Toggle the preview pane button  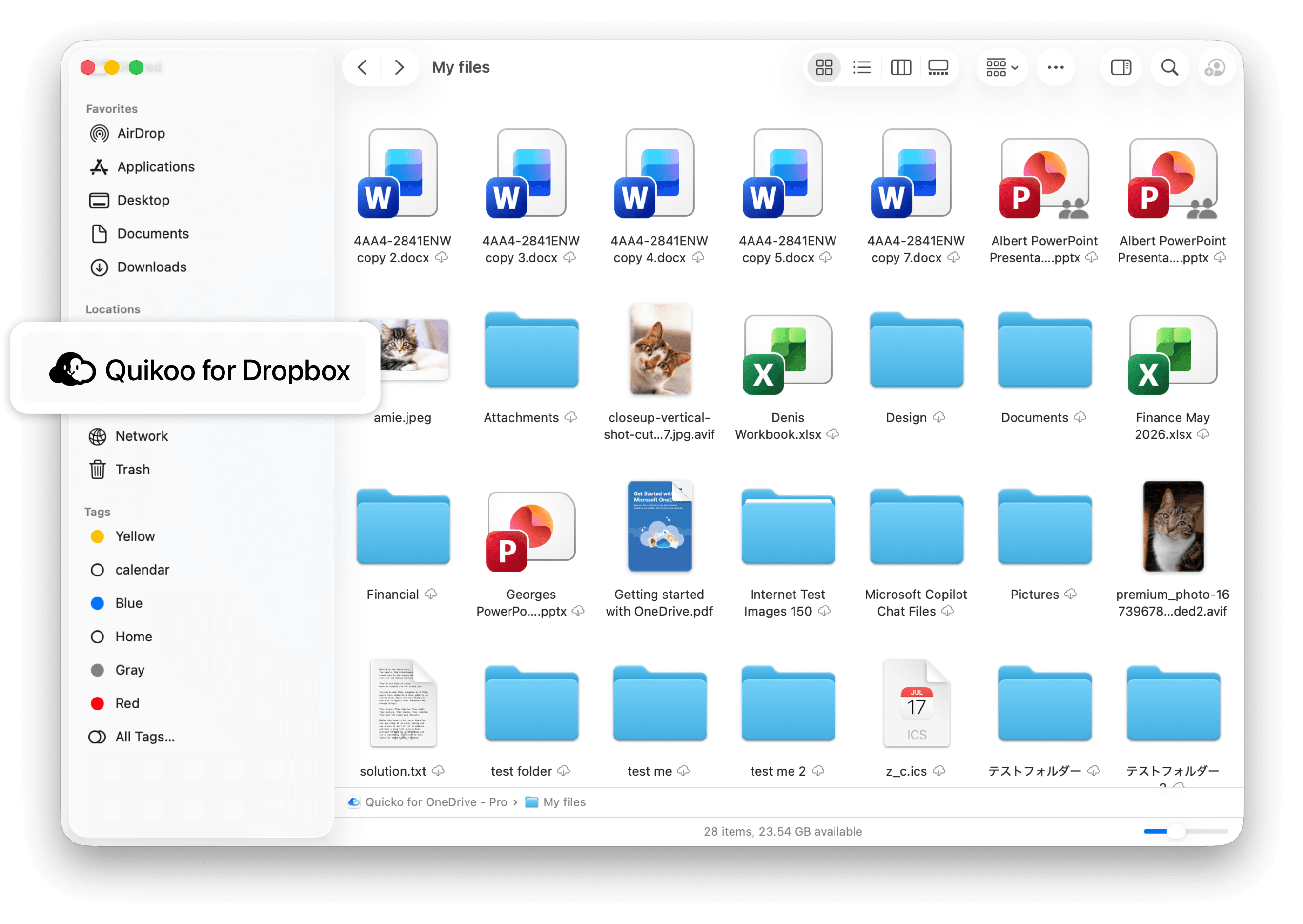tap(1121, 67)
